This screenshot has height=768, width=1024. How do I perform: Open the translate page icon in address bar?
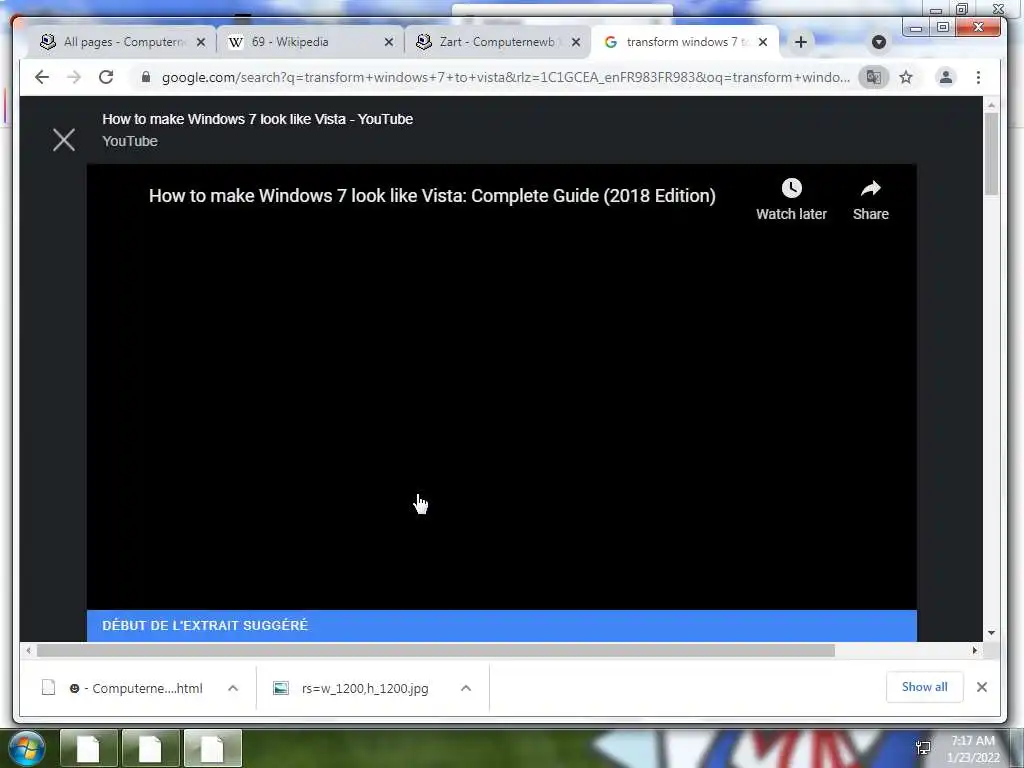(874, 78)
